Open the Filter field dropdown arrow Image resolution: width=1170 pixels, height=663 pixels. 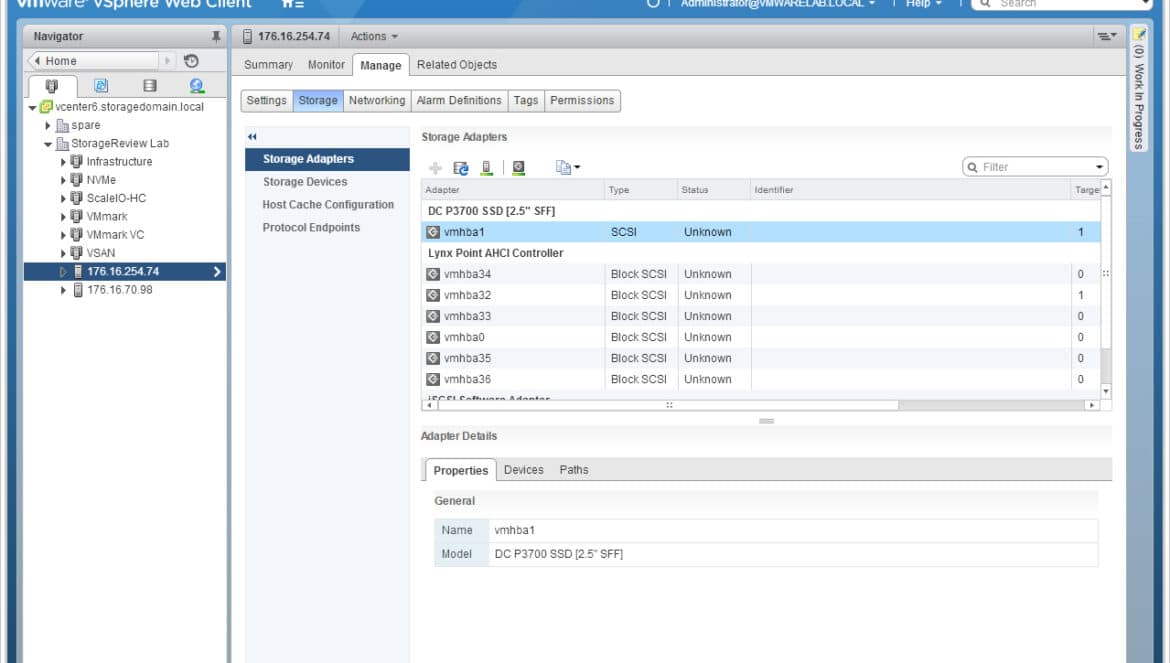1099,167
